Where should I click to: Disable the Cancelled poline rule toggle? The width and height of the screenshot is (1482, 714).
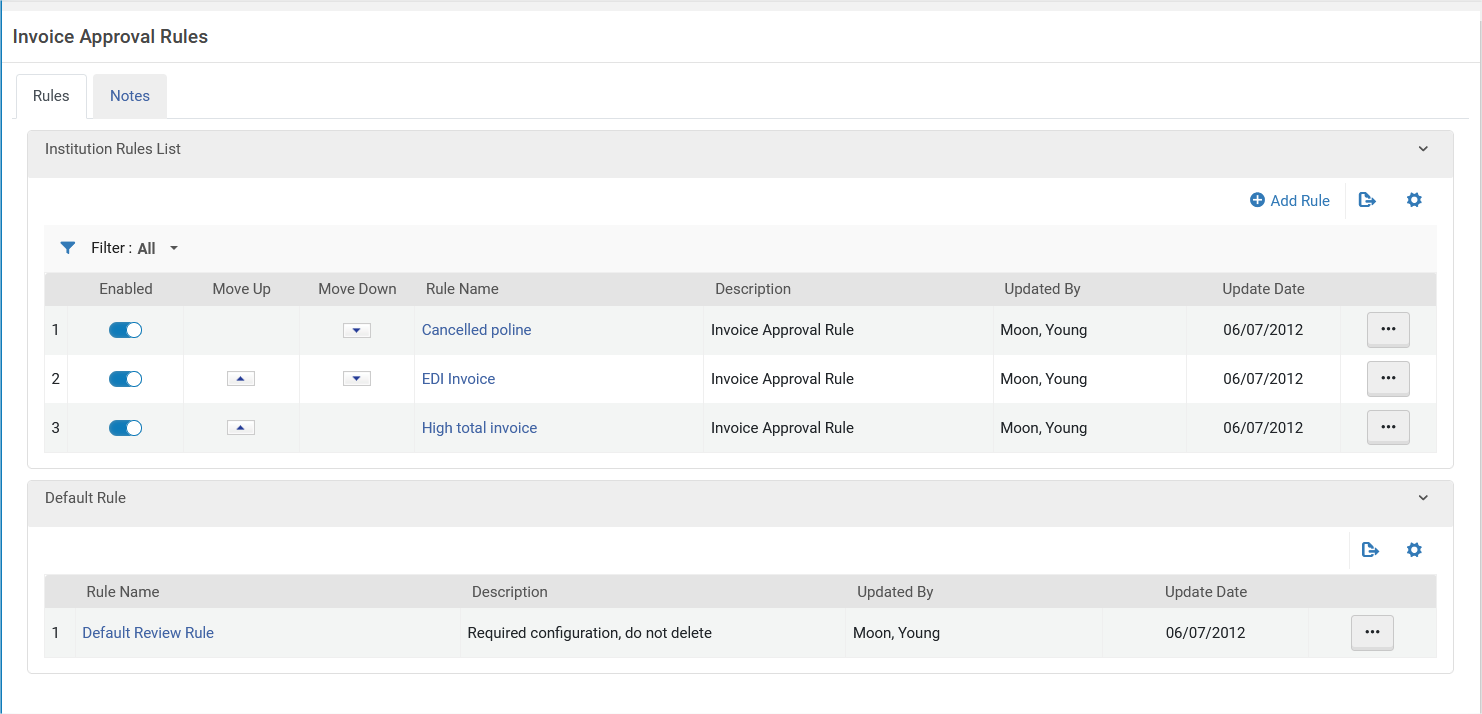126,330
